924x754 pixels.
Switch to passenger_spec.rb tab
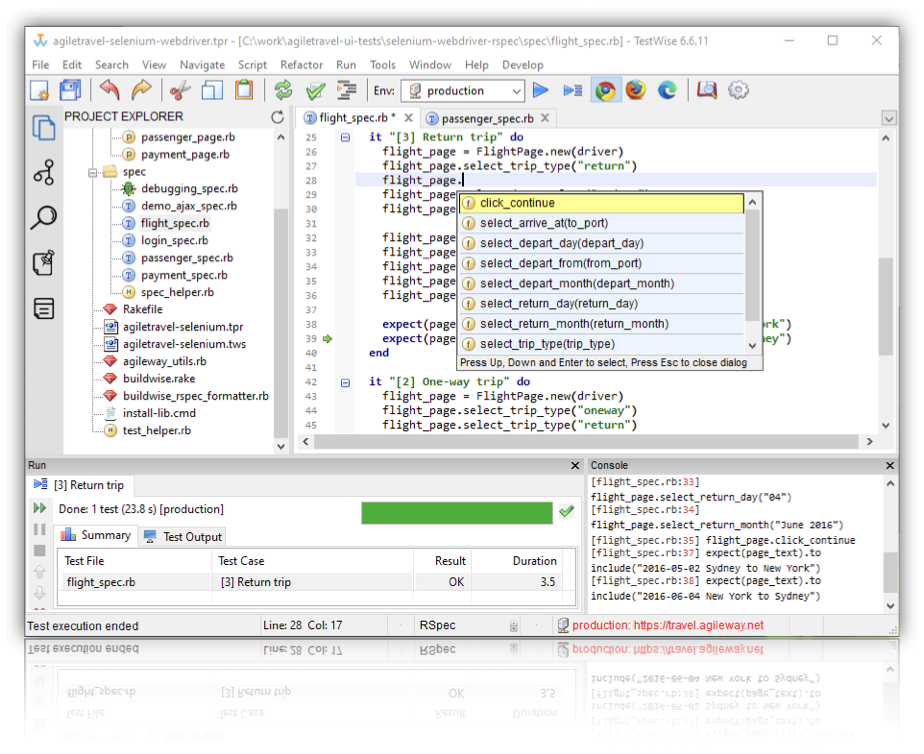click(487, 118)
